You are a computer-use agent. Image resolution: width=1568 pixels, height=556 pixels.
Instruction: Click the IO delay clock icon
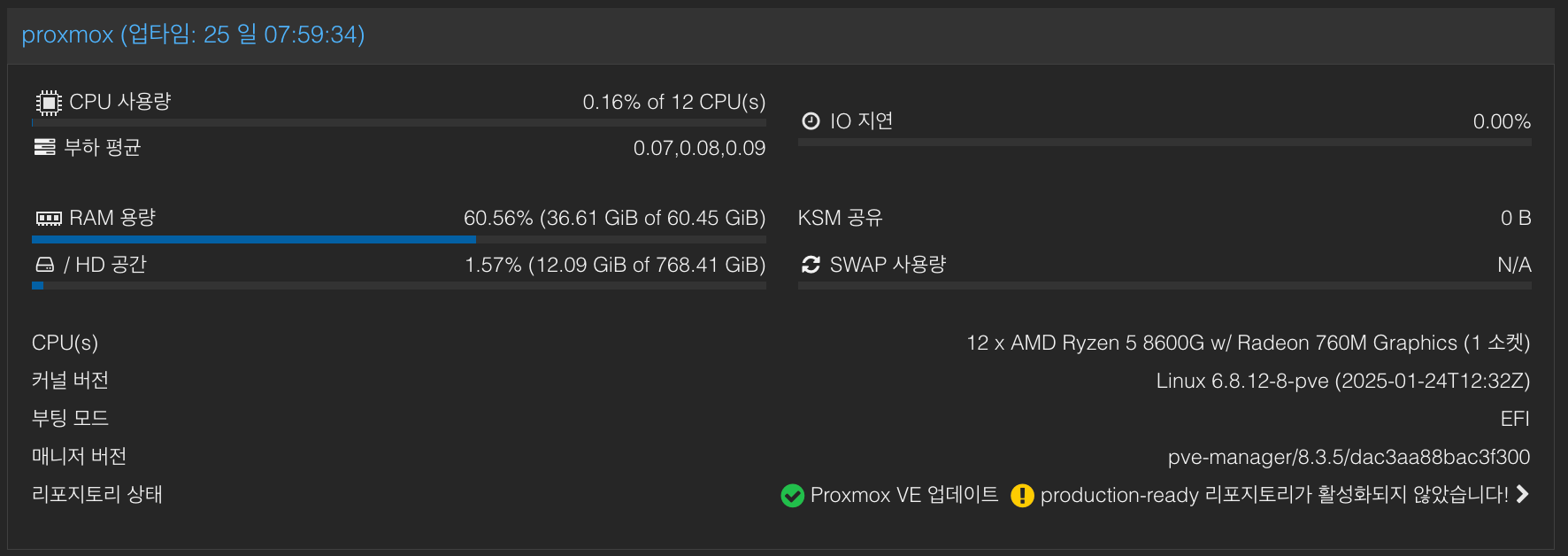point(811,121)
